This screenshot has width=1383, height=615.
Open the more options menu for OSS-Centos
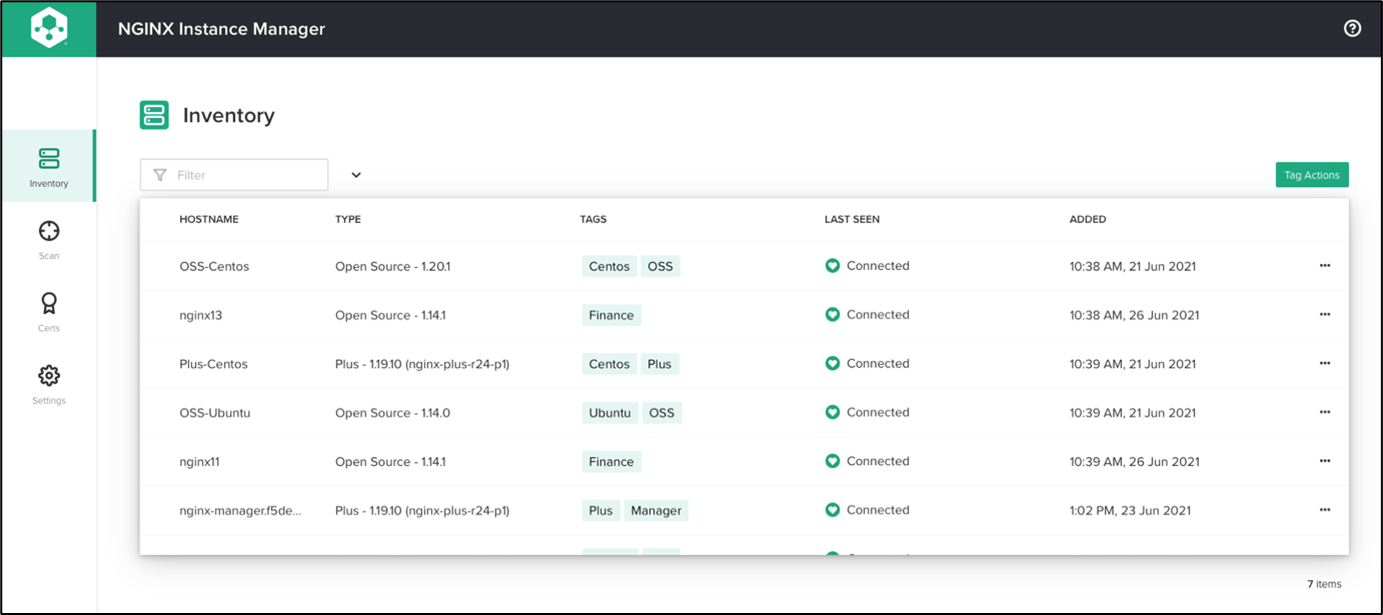[1325, 266]
